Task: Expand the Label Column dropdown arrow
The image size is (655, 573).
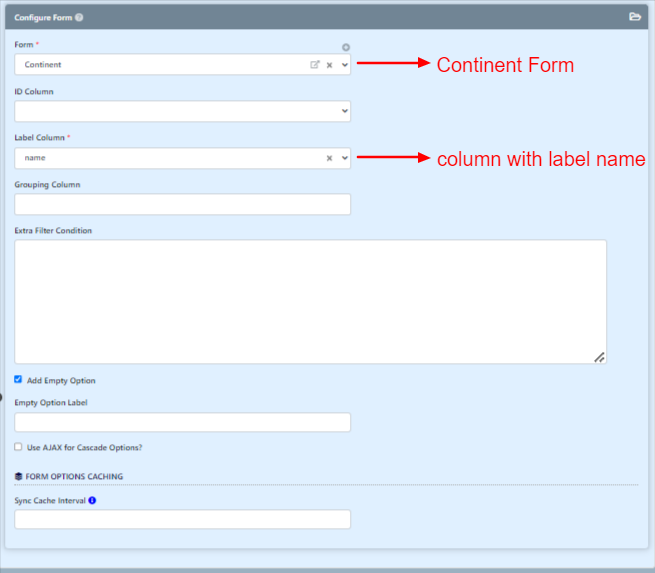Action: pyautogui.click(x=345, y=158)
